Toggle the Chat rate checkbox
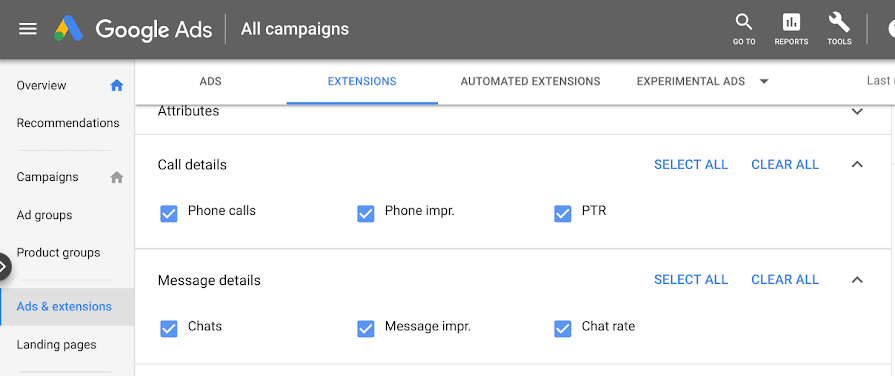This screenshot has width=895, height=376. (x=562, y=329)
